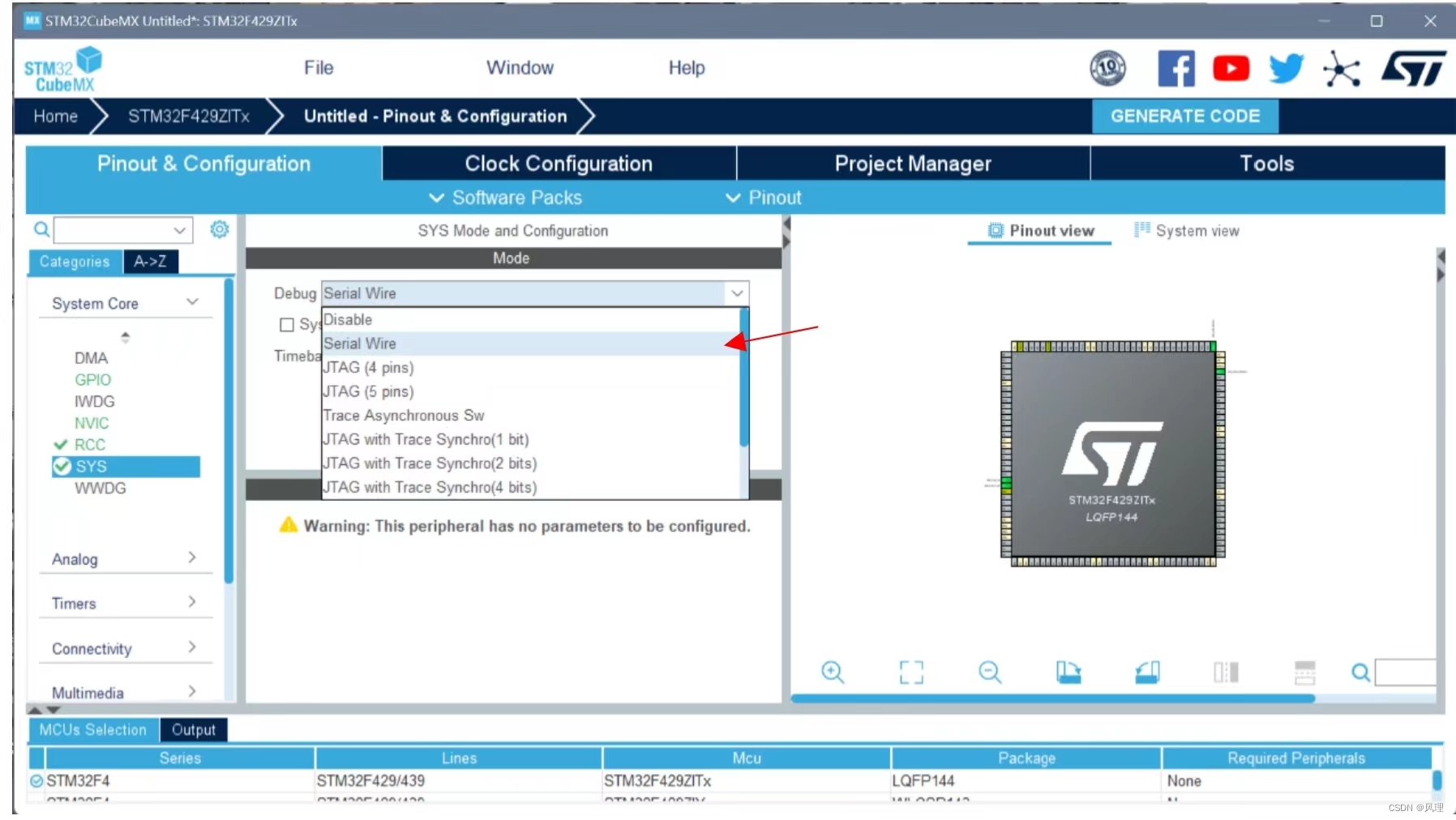Click the GENERATE CODE button

(1185, 116)
